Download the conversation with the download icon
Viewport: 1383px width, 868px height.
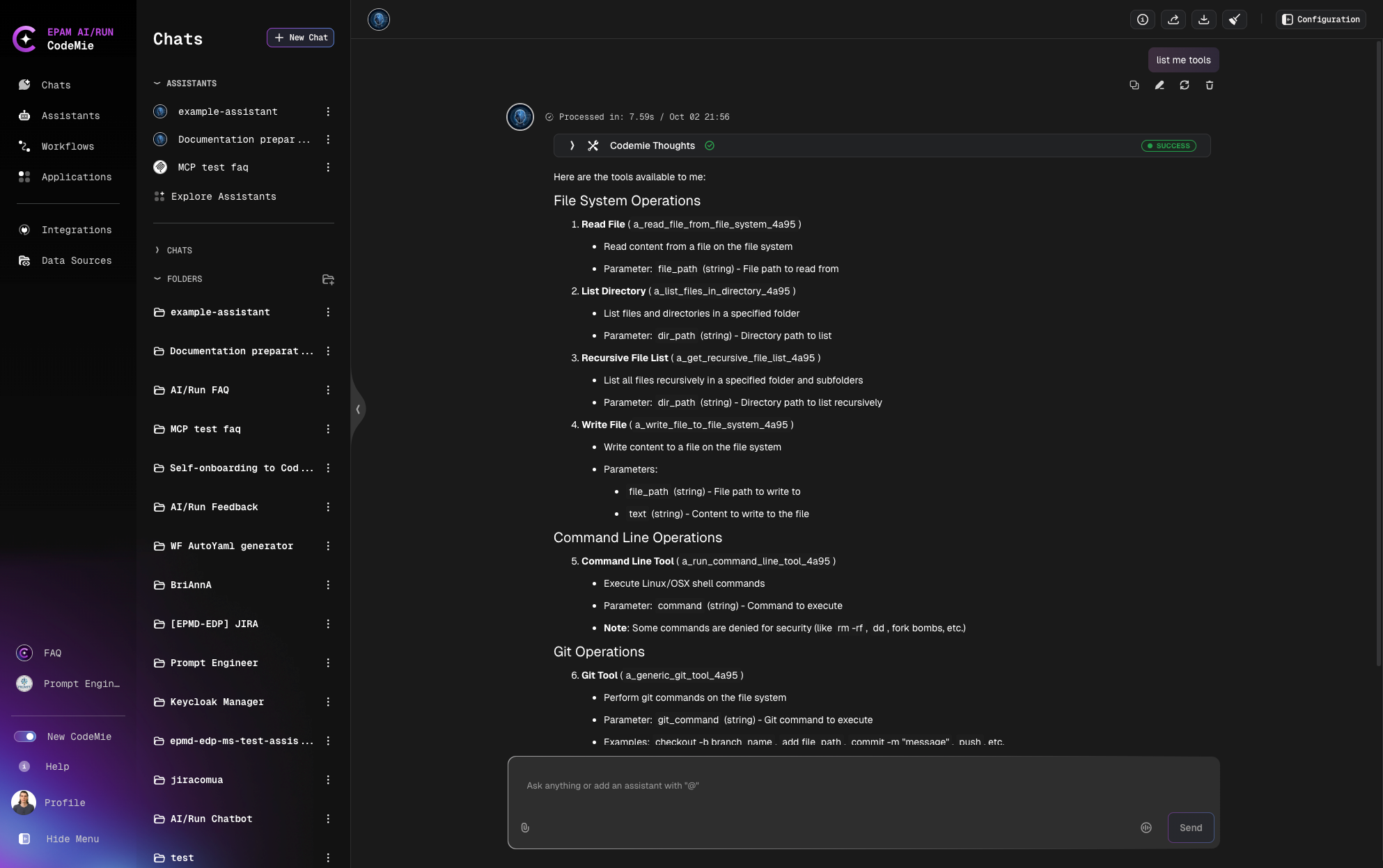click(x=1204, y=19)
